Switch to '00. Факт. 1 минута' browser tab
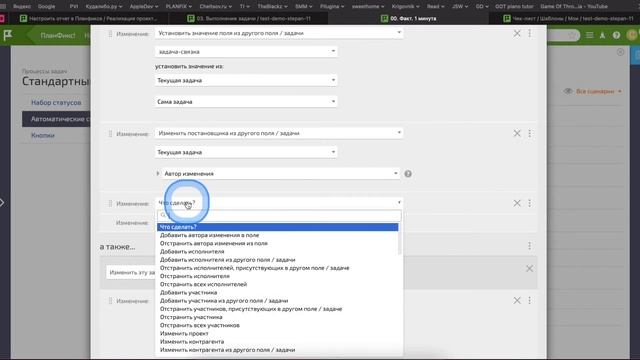This screenshot has height=360, width=640. [x=408, y=18]
